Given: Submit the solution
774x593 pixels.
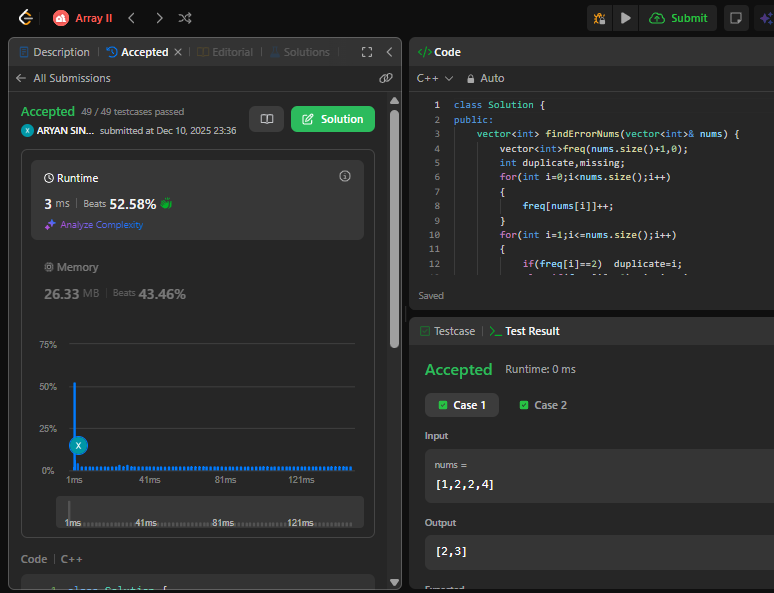Looking at the screenshot, I should coord(678,18).
